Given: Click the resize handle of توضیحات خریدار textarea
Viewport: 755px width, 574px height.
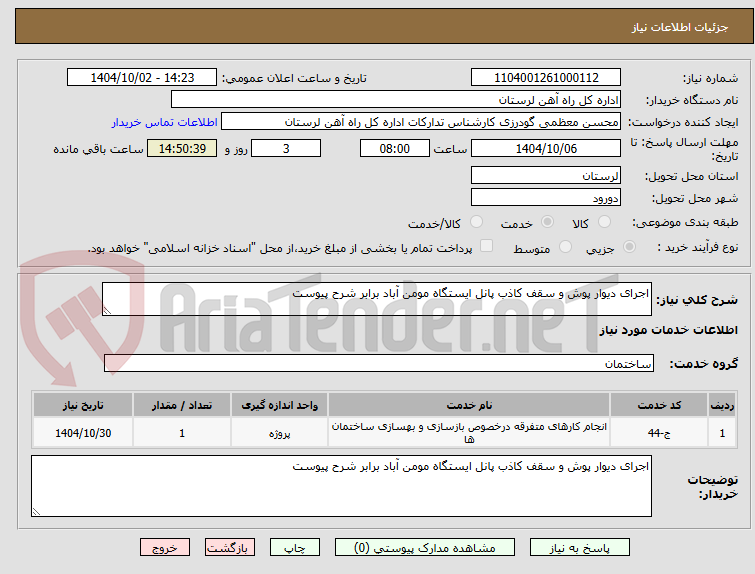Looking at the screenshot, I should (x=36, y=512).
